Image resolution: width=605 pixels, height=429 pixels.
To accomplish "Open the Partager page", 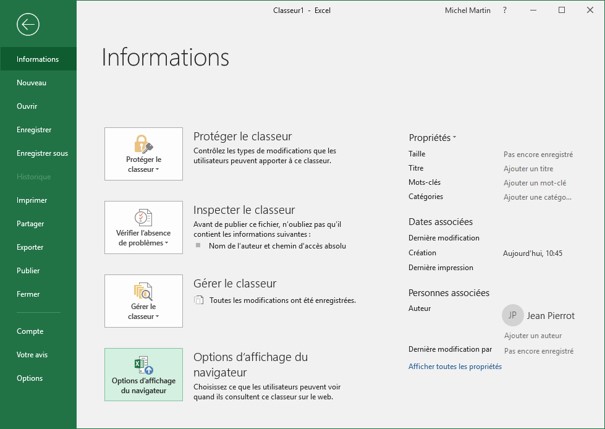I will tap(30, 224).
